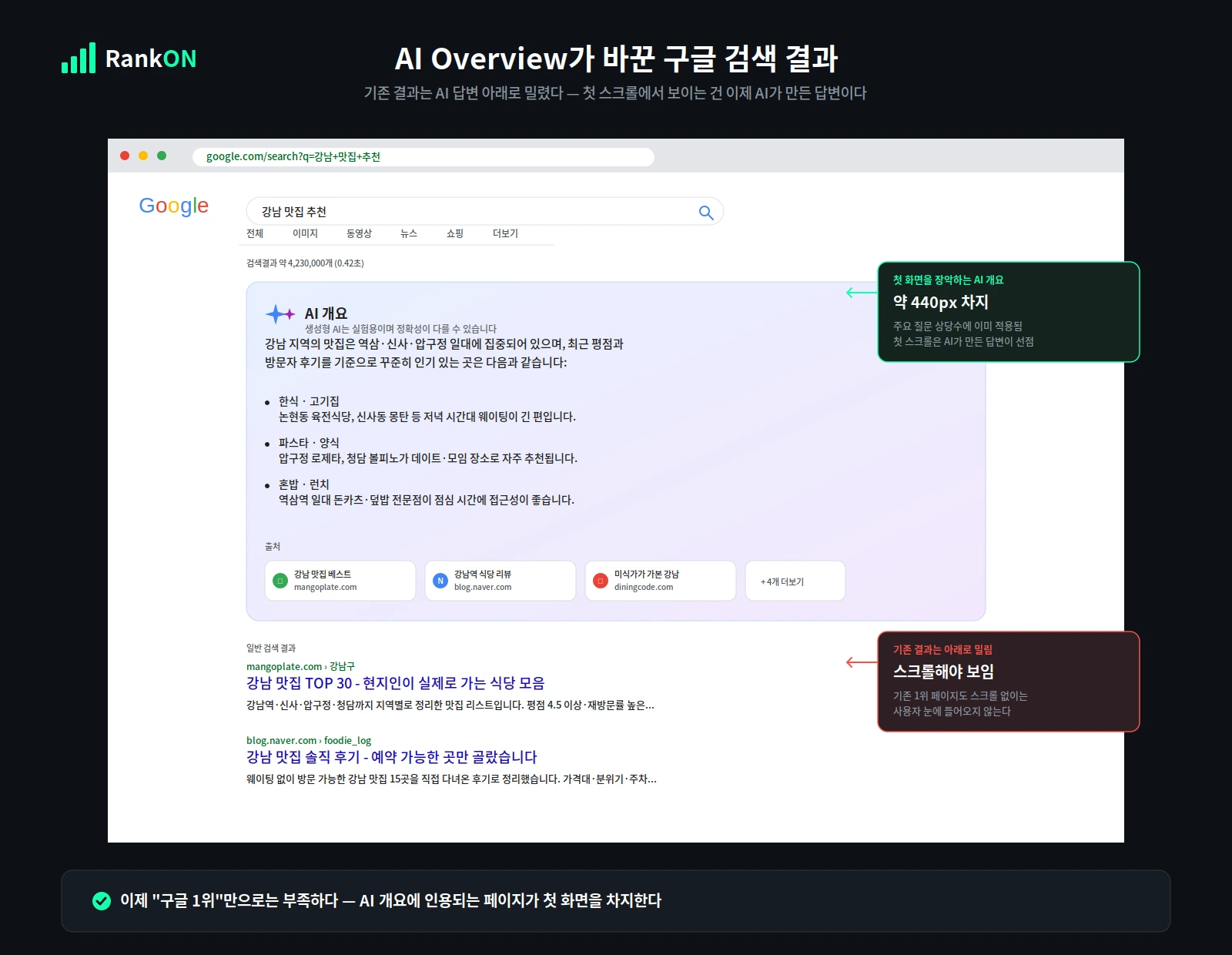Image resolution: width=1232 pixels, height=955 pixels.
Task: Click the AI 개요 sparkle icon
Action: 280,313
